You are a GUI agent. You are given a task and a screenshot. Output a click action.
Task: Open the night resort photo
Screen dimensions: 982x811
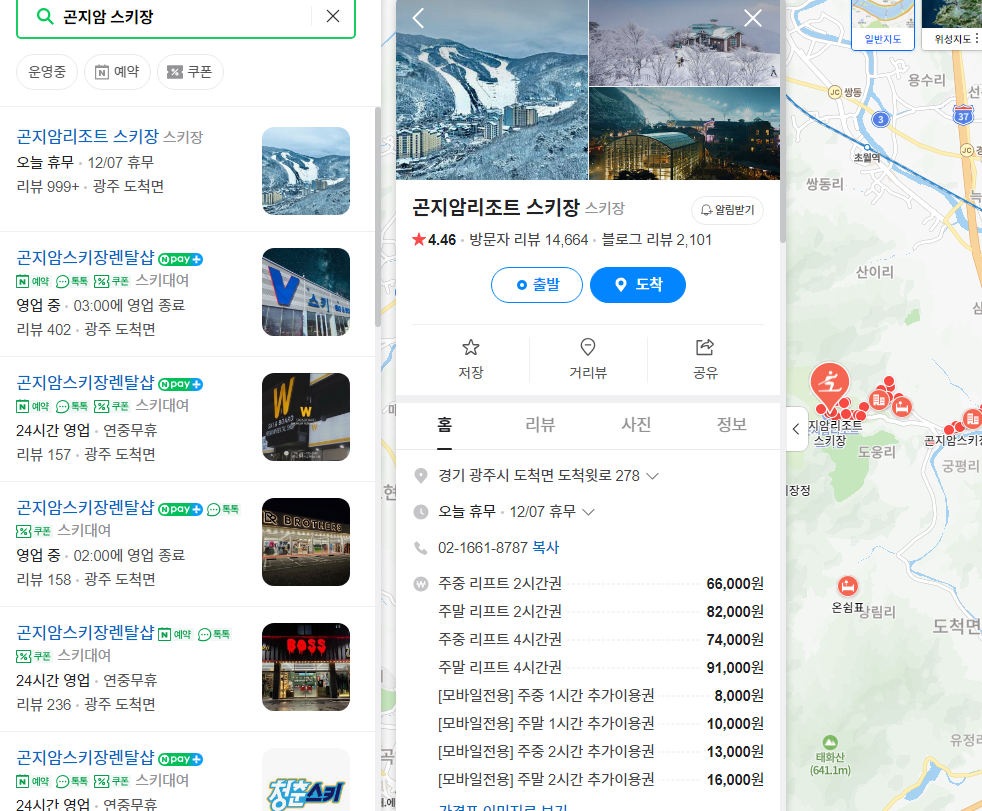click(685, 133)
